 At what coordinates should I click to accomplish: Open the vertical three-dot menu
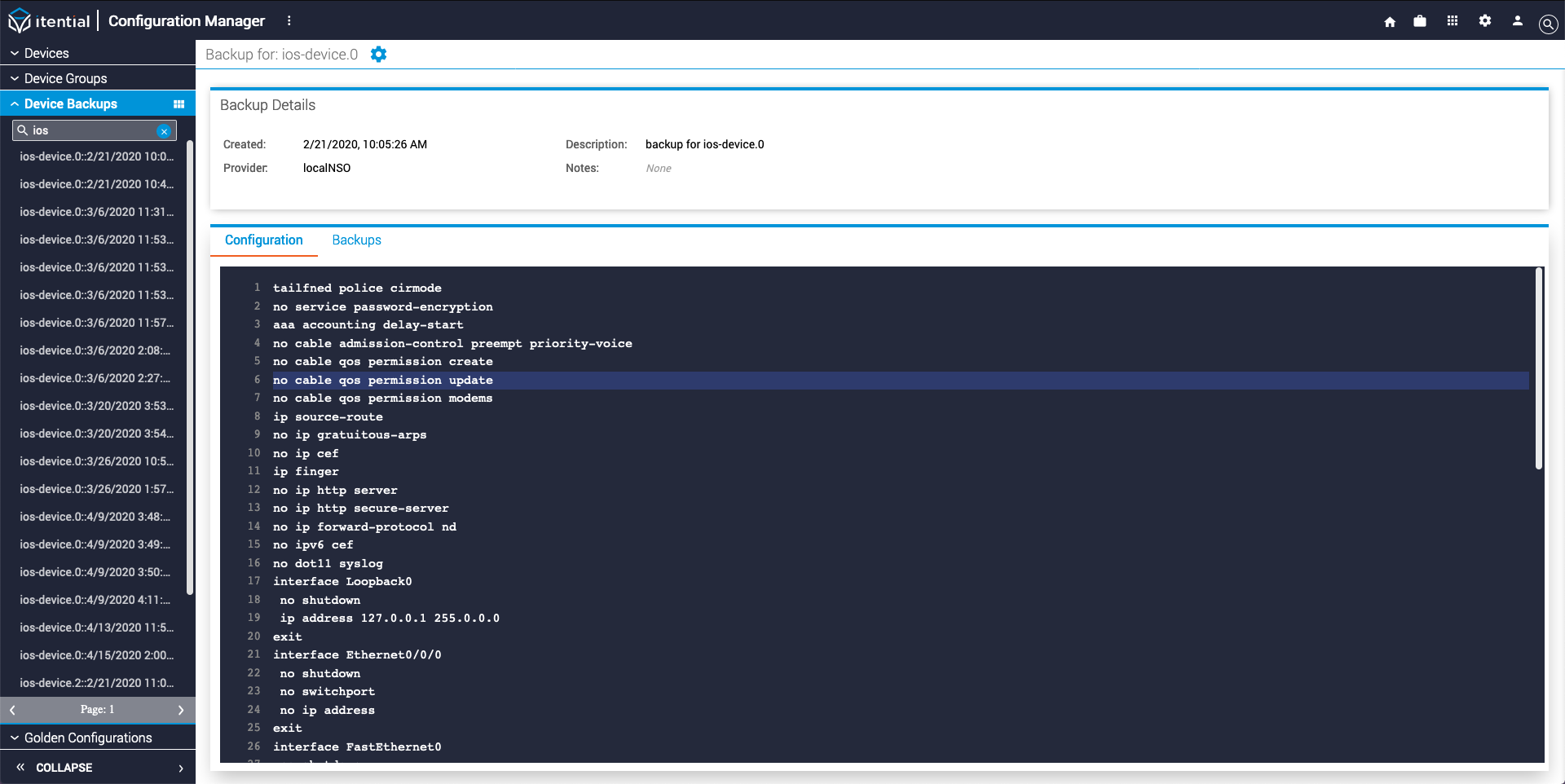click(289, 20)
